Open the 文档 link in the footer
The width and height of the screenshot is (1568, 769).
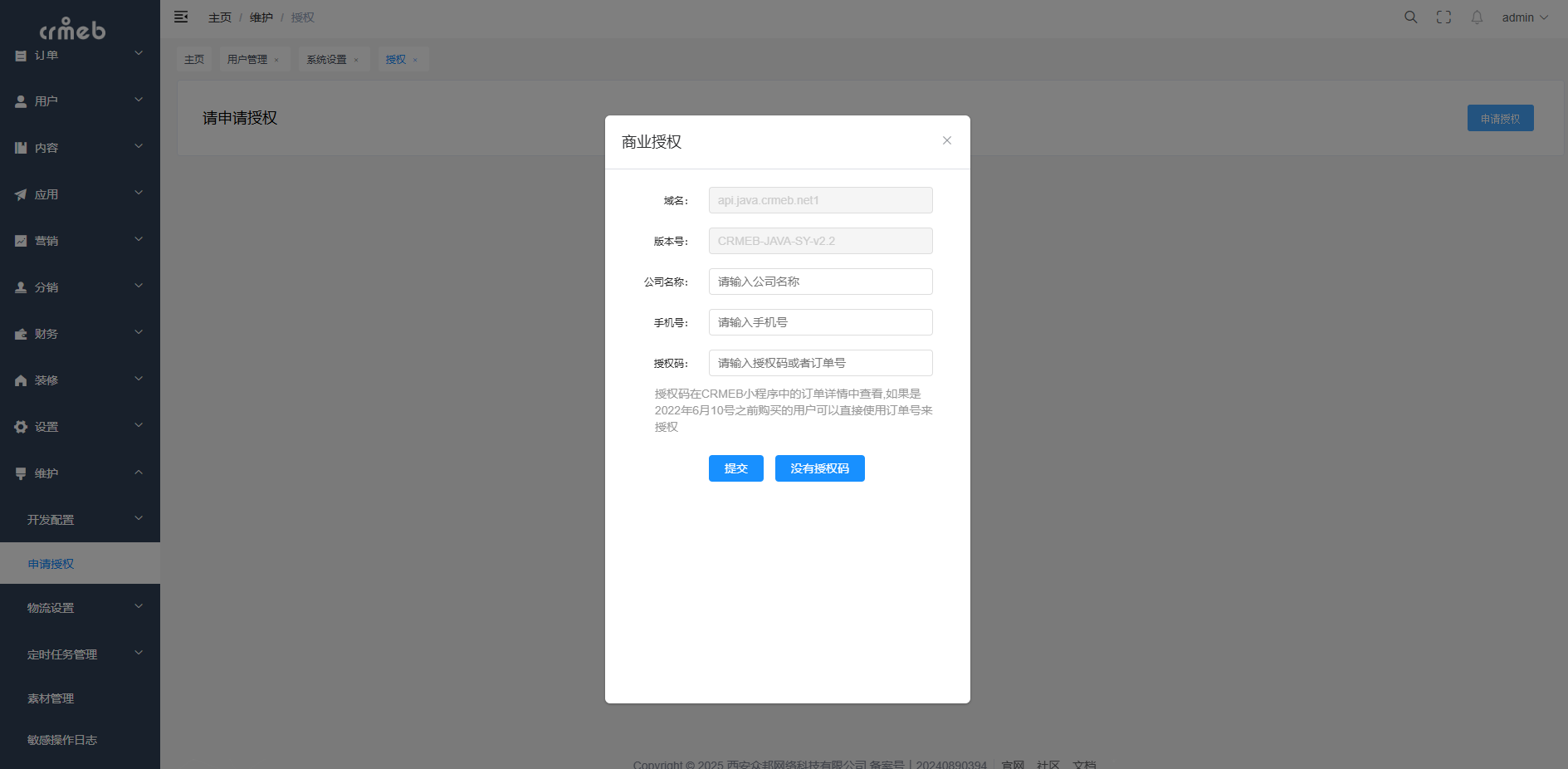coord(1085,764)
